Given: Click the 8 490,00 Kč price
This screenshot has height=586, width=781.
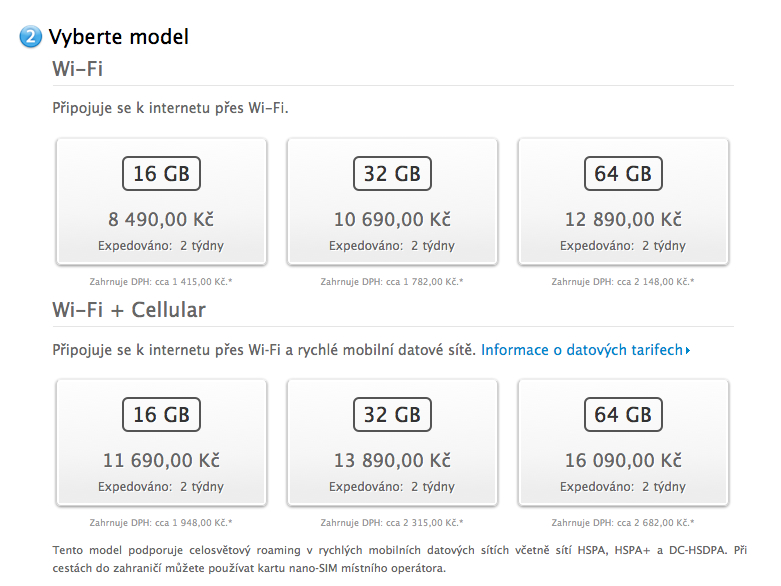Looking at the screenshot, I should pyautogui.click(x=161, y=220).
